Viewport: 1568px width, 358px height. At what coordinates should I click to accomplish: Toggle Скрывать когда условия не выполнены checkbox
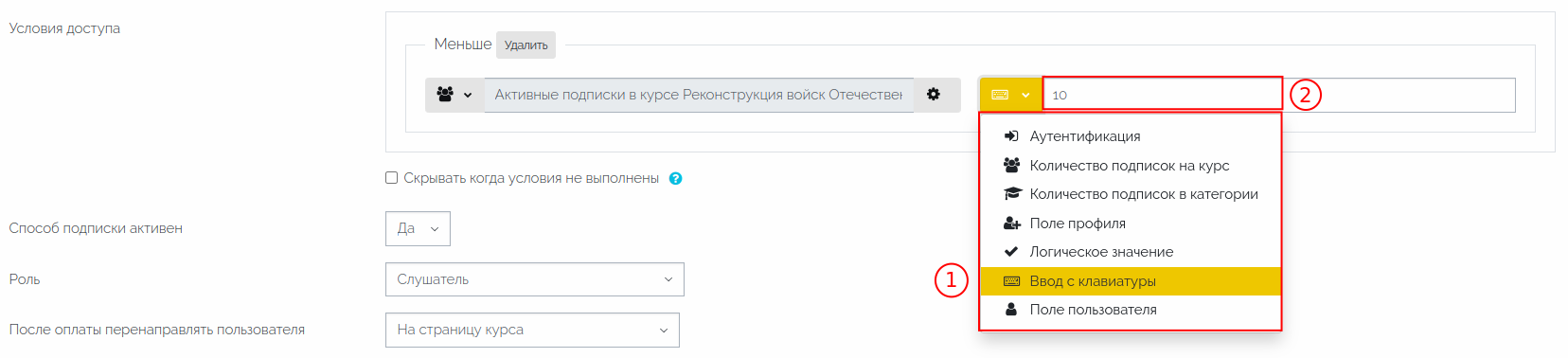coord(392,178)
